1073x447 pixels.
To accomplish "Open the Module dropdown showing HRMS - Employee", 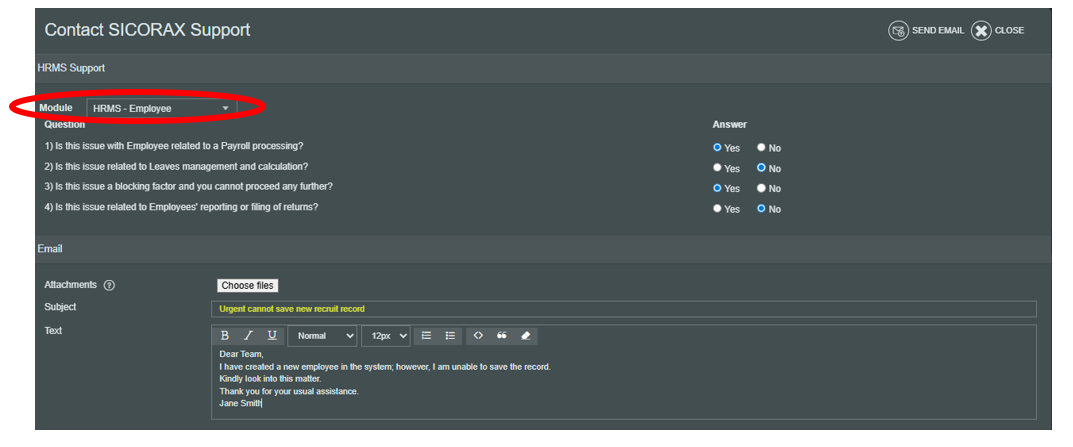I will pyautogui.click(x=161, y=108).
